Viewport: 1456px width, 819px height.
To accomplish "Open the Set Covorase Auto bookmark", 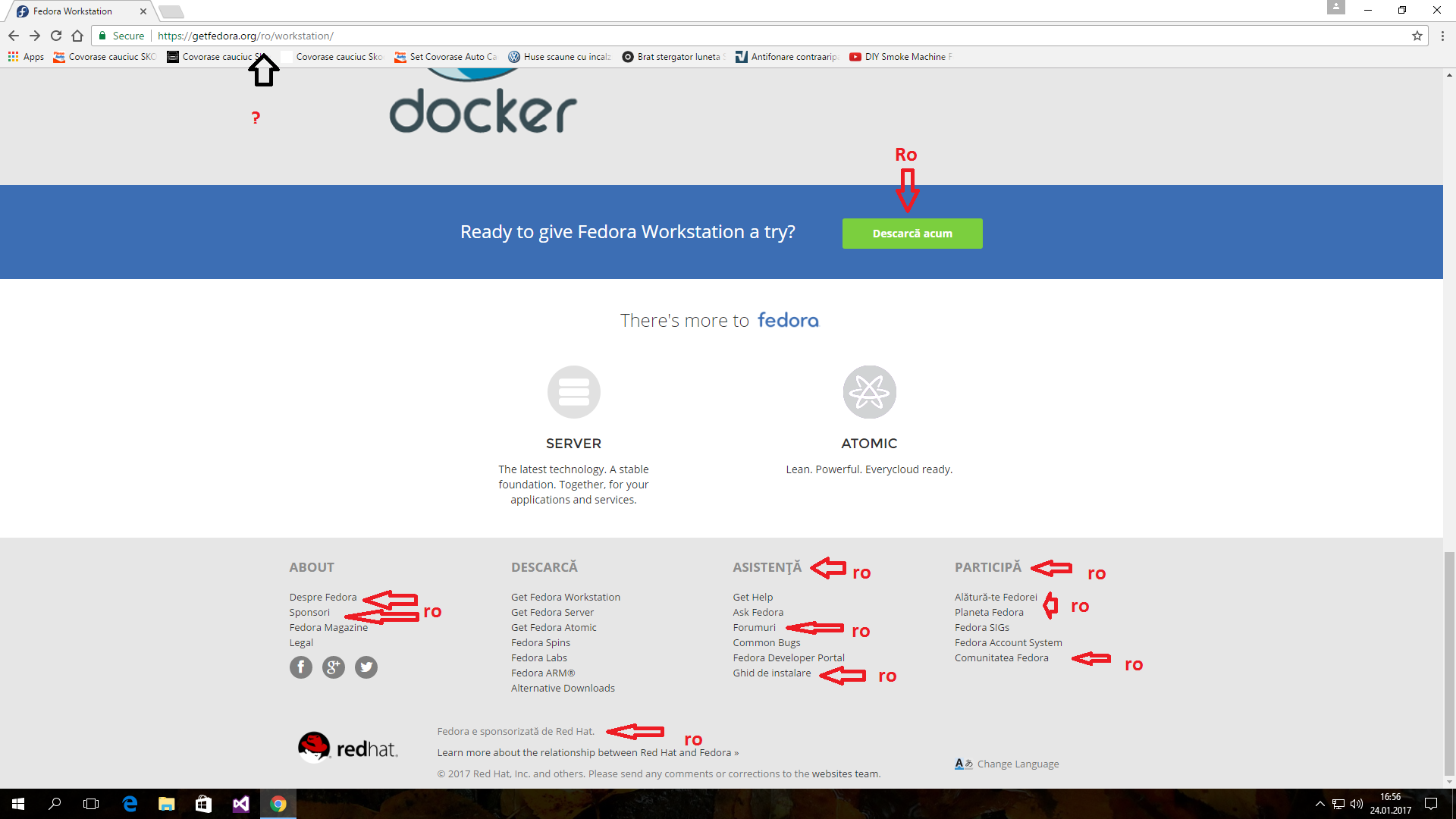I will 446,57.
